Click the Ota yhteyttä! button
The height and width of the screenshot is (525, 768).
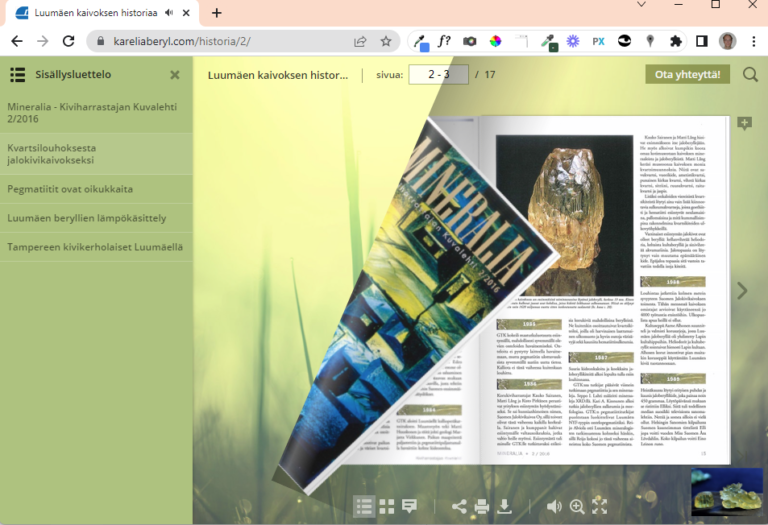click(x=688, y=74)
